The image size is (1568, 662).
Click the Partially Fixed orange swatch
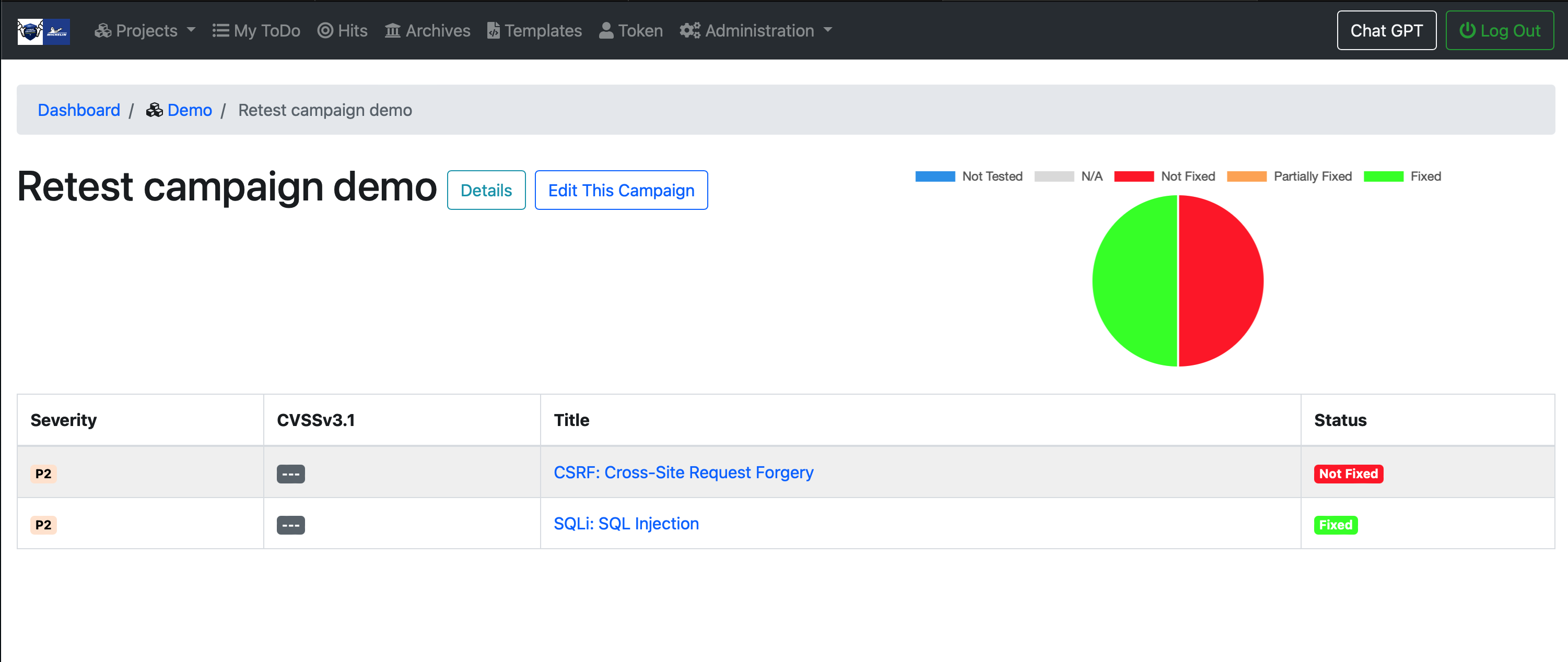1246,176
